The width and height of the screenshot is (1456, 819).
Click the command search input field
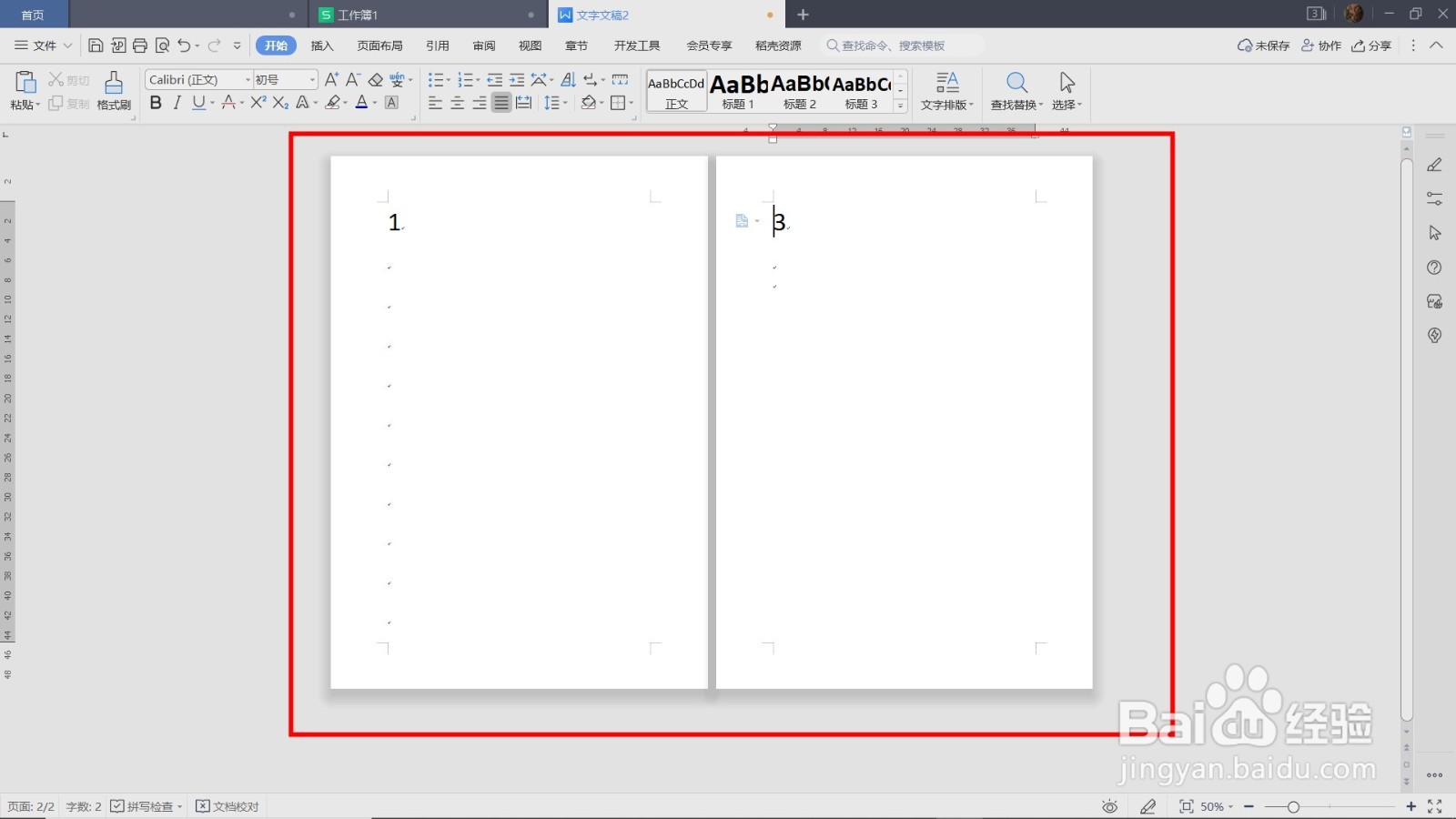point(901,45)
